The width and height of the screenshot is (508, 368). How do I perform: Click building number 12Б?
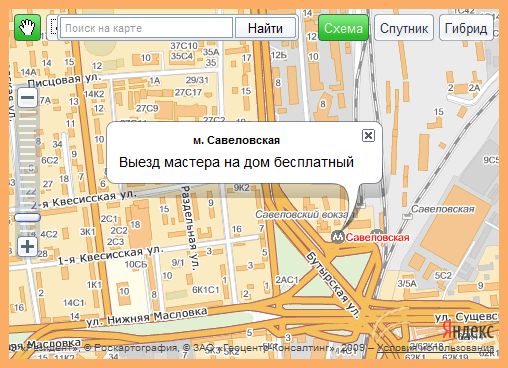coord(279,55)
